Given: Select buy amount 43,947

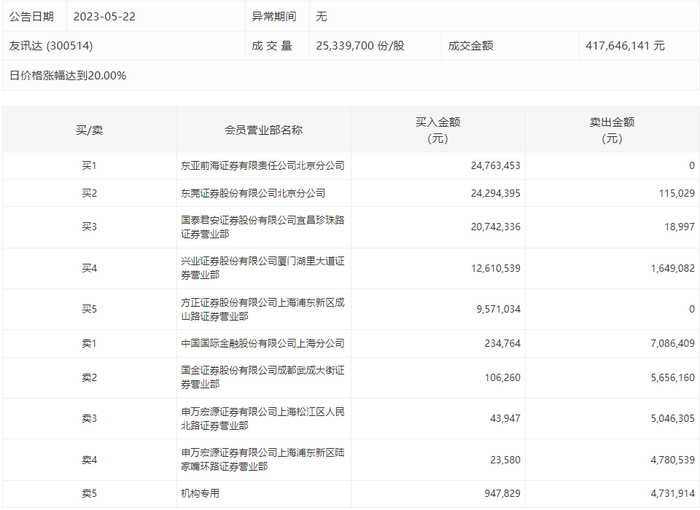Looking at the screenshot, I should (505, 418).
